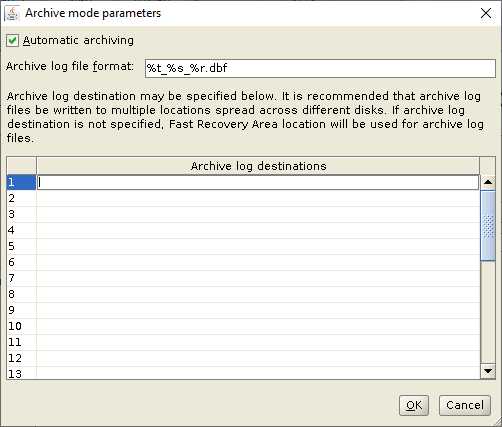Close the Archive mode parameters dialog

click(486, 13)
